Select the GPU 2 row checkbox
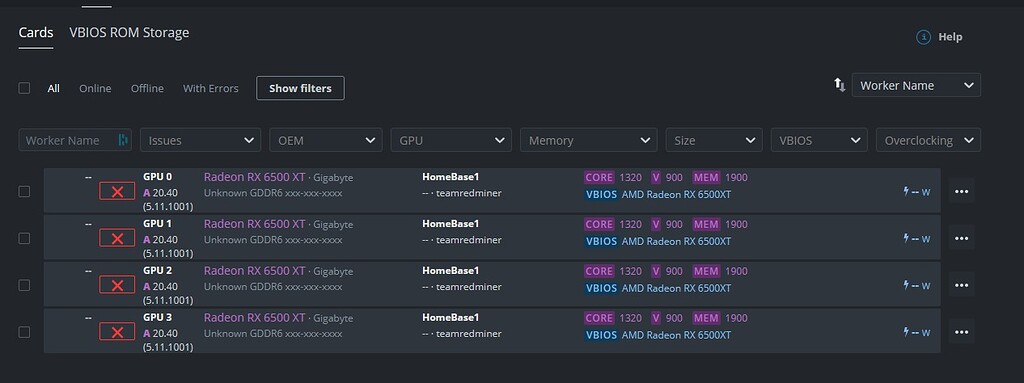The height and width of the screenshot is (383, 1024). tap(24, 286)
